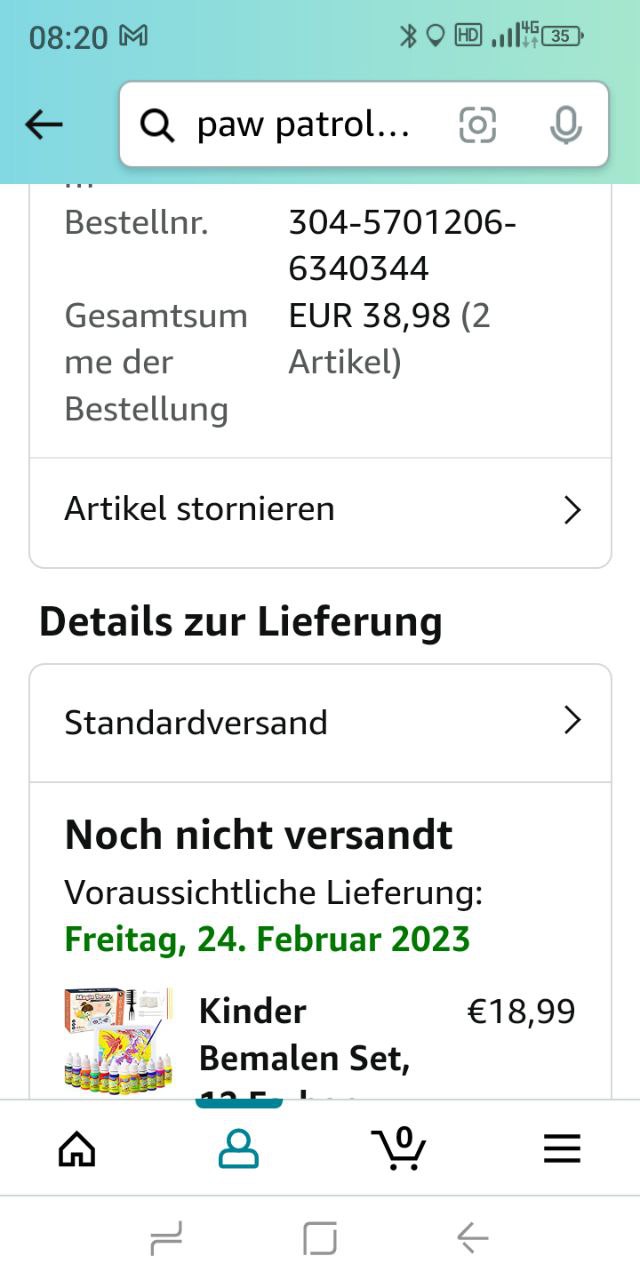Open the hamburger menu
This screenshot has height=1280, width=640.
(562, 1149)
